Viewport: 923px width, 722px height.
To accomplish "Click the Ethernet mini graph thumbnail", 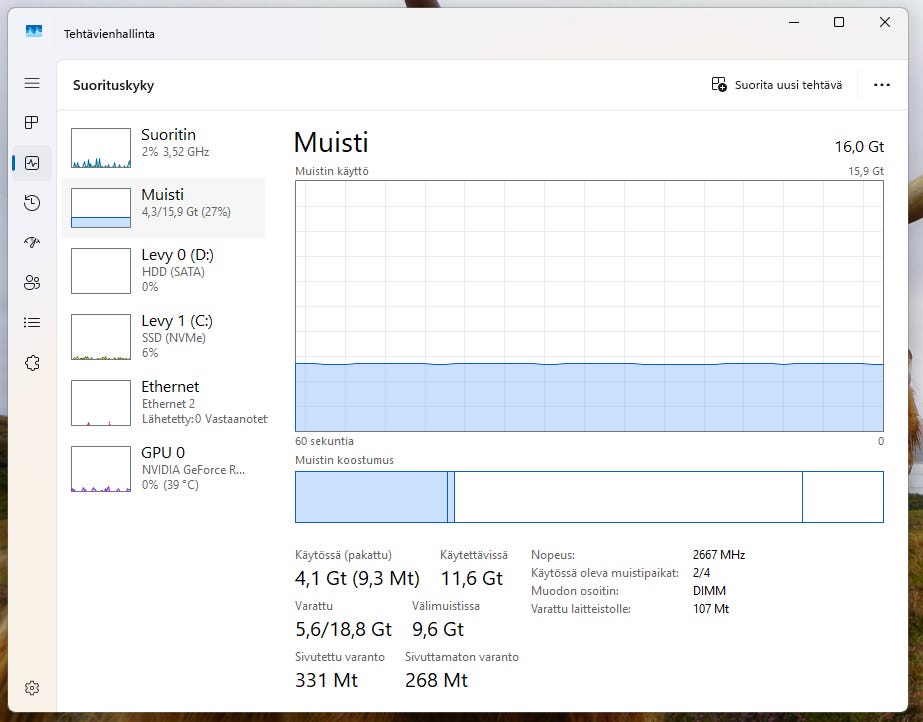I will point(101,402).
